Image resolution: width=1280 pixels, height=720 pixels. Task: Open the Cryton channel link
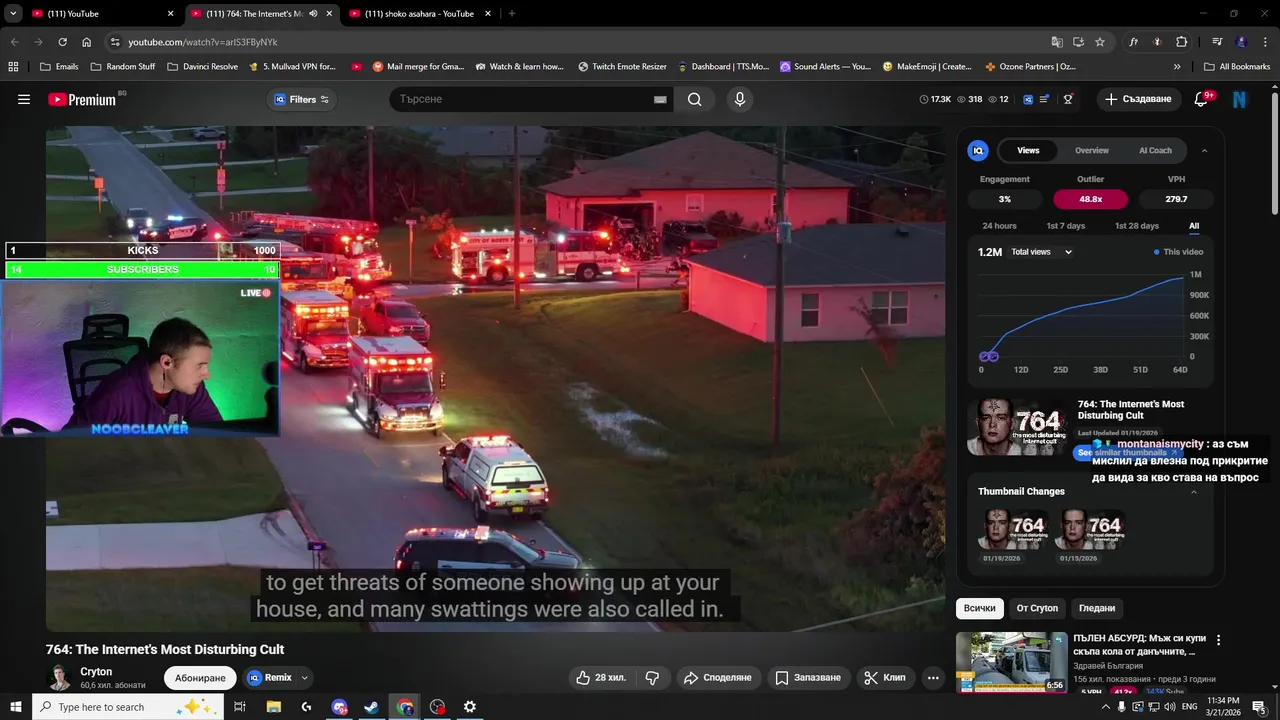[96, 671]
